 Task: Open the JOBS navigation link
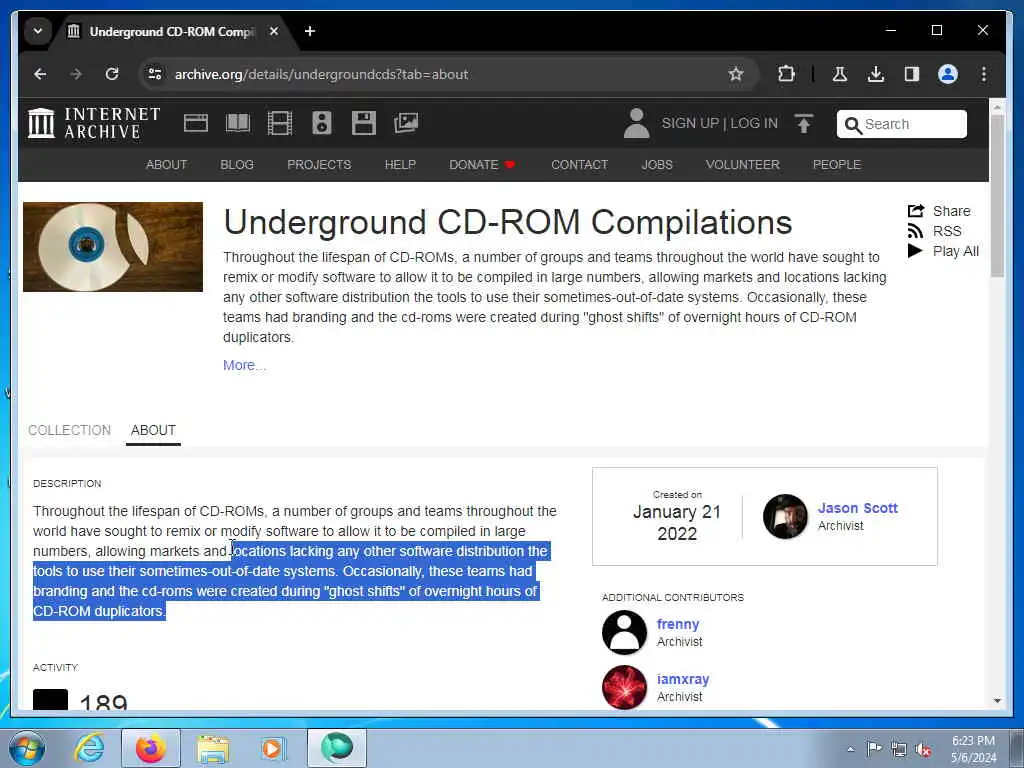[x=657, y=165]
